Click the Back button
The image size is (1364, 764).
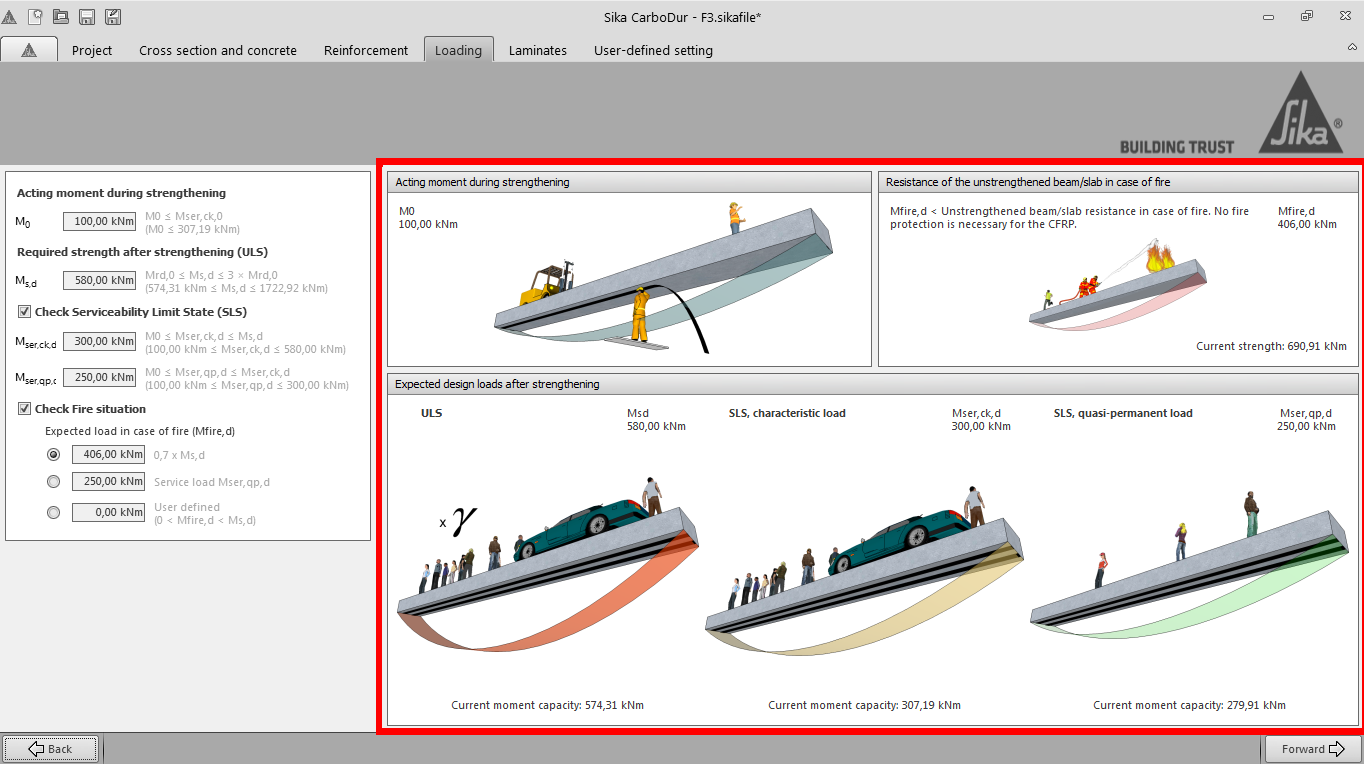(x=50, y=749)
